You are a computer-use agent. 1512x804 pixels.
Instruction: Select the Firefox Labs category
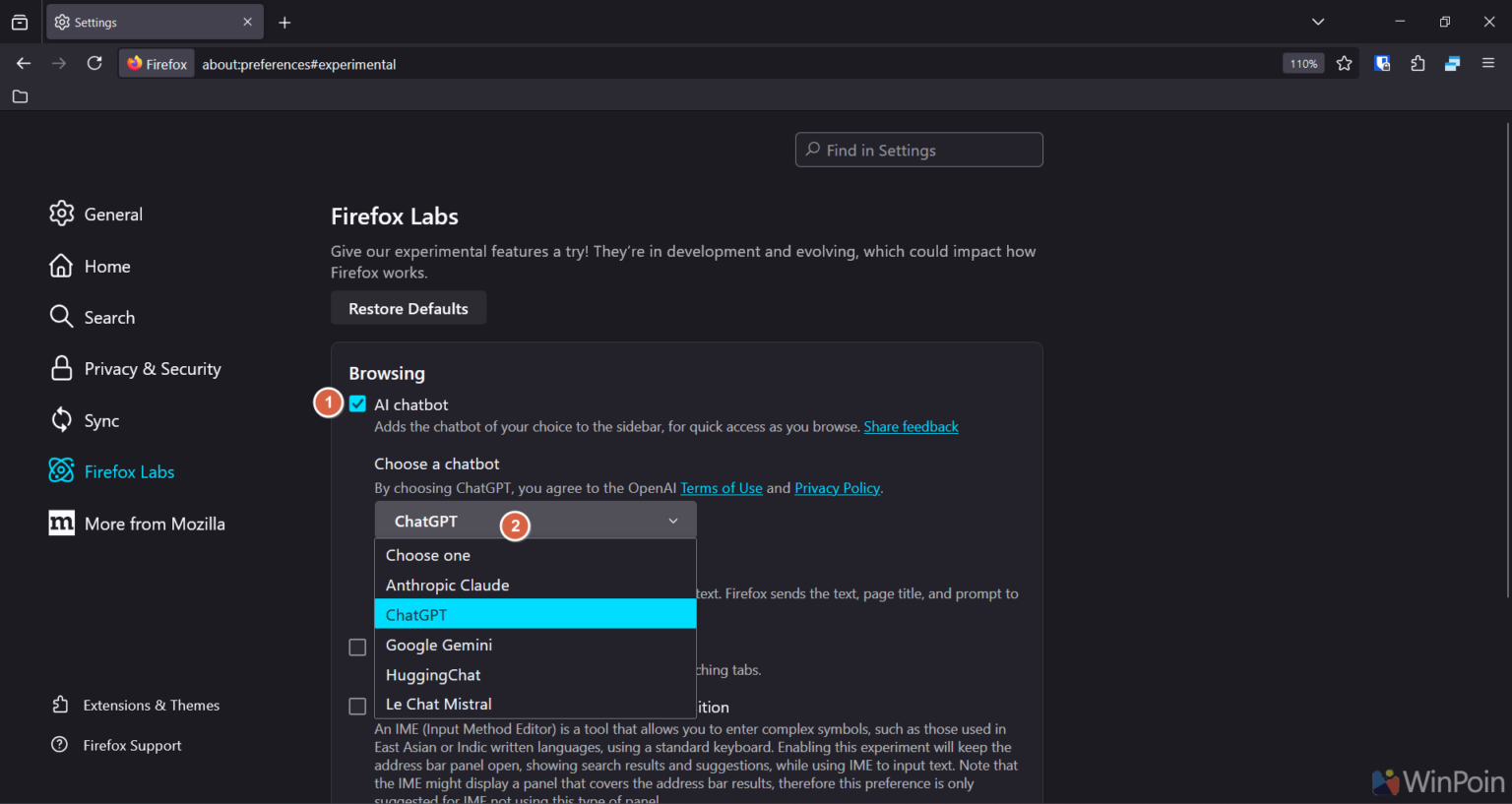[x=111, y=471]
